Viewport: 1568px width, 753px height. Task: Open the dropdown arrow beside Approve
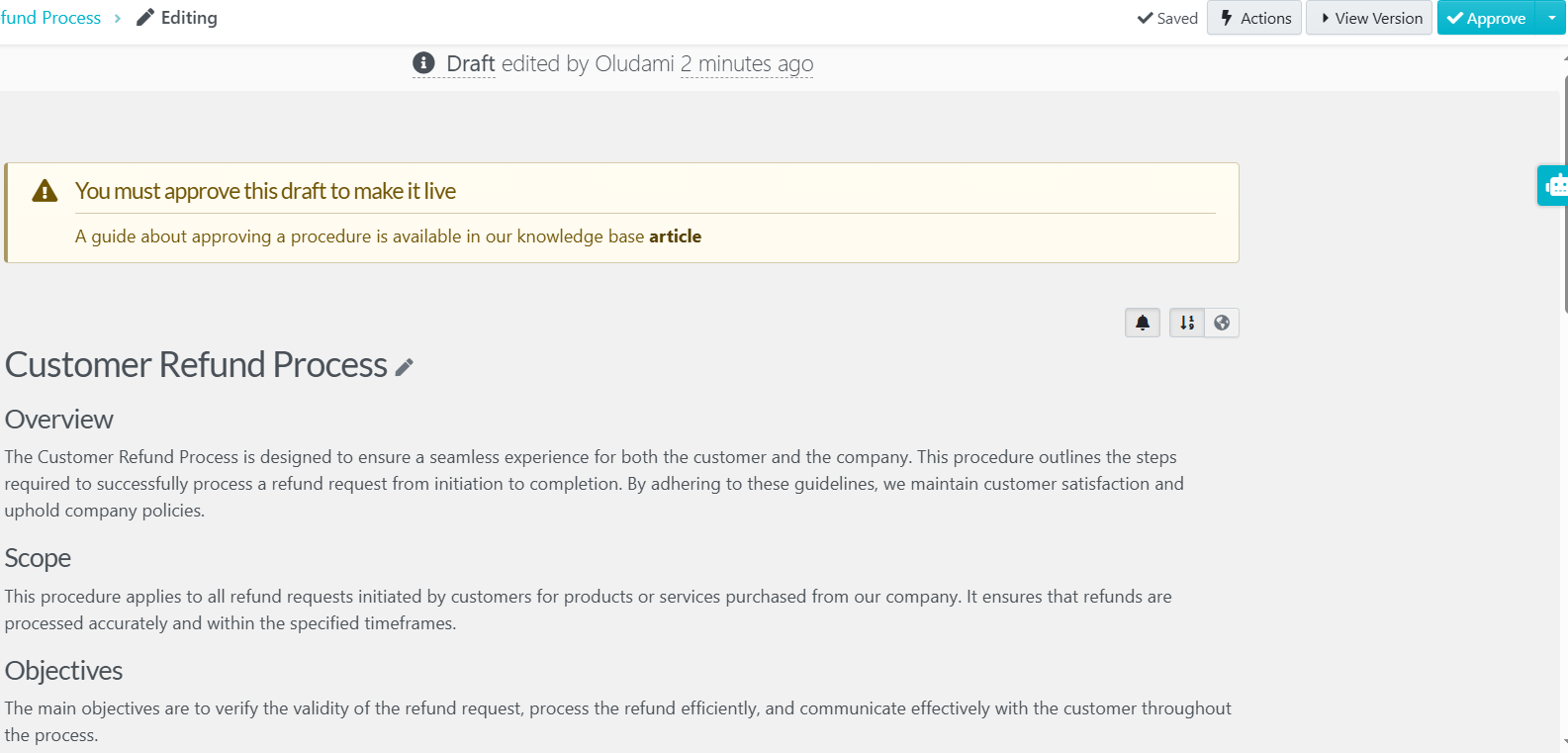pyautogui.click(x=1551, y=18)
